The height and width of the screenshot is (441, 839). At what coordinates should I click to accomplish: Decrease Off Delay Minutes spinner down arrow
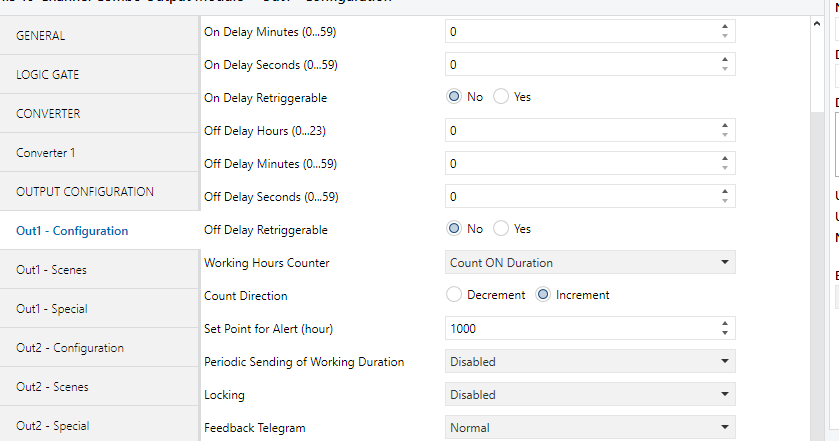point(725,168)
